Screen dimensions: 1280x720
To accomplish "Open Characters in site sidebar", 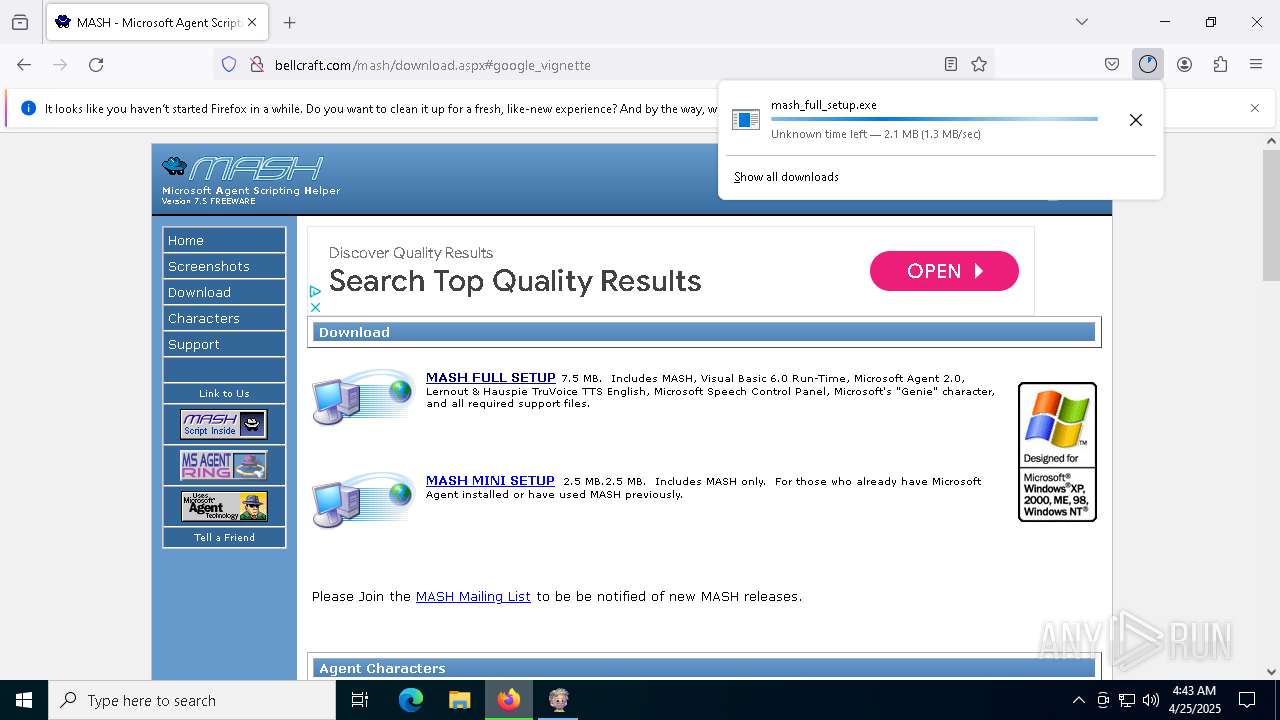I will 224,318.
